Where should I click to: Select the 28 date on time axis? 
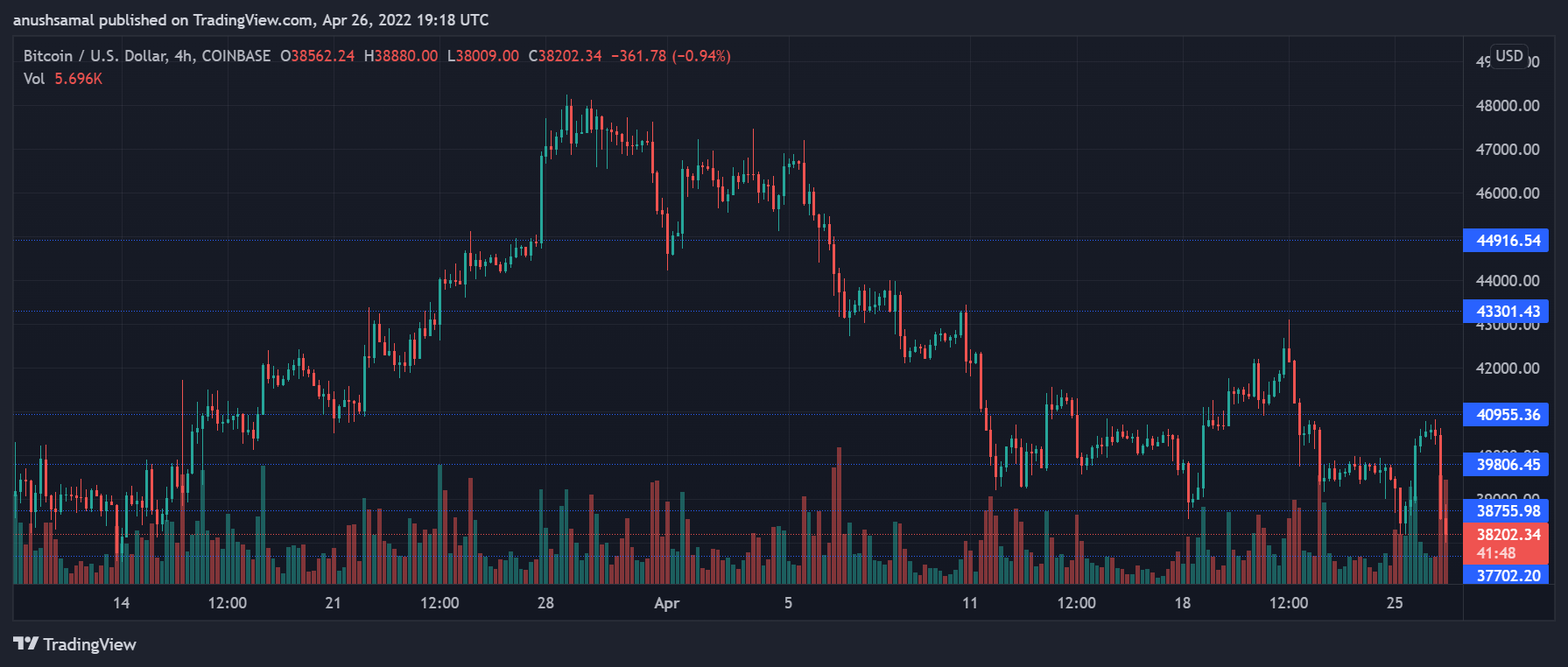[545, 603]
